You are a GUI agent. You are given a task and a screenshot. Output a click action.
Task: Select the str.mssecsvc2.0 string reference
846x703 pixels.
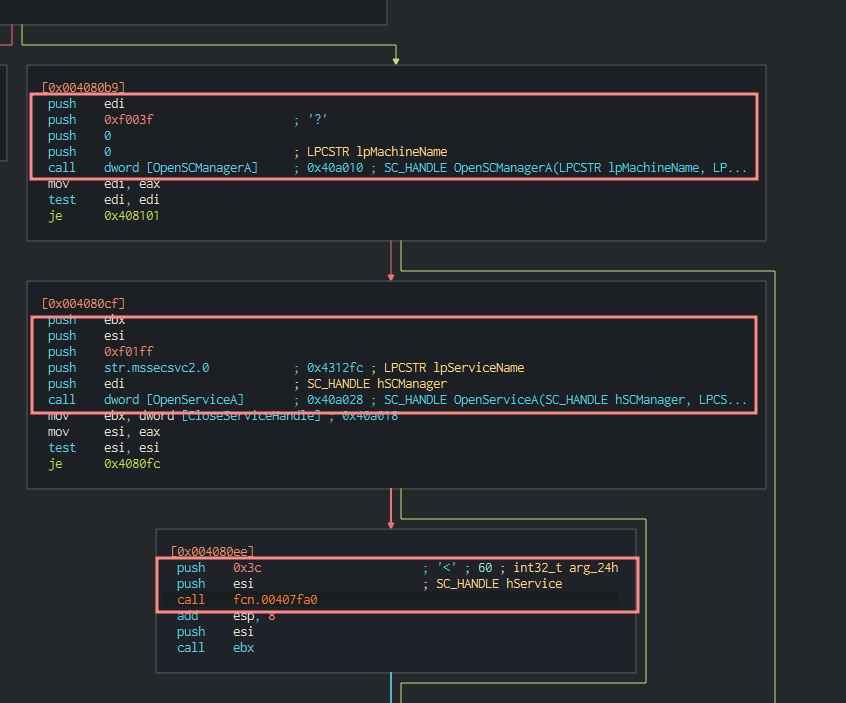(157, 368)
